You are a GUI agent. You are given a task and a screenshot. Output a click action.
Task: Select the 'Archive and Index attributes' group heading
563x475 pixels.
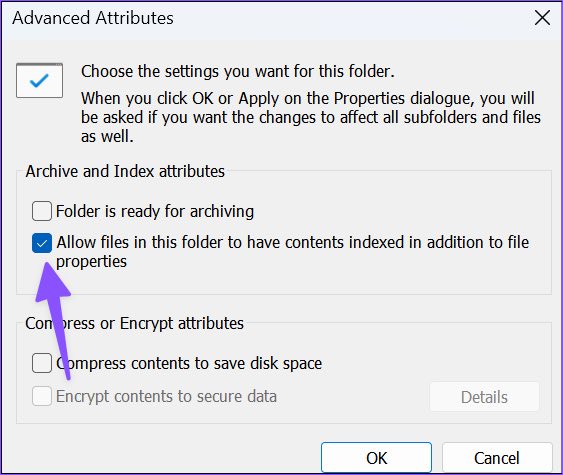125,171
